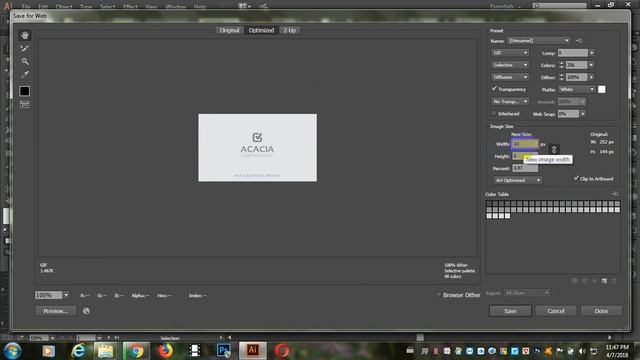Open the Dither percentage slider arrow
The height and width of the screenshot is (360, 640).
tap(591, 77)
